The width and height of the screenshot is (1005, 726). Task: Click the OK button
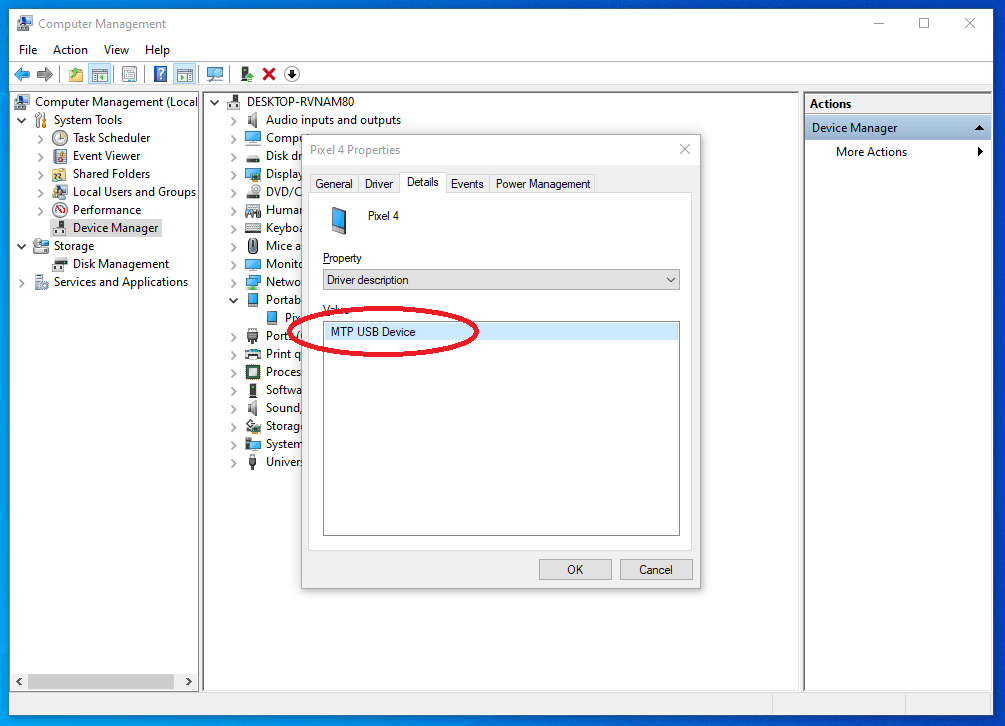[575, 570]
